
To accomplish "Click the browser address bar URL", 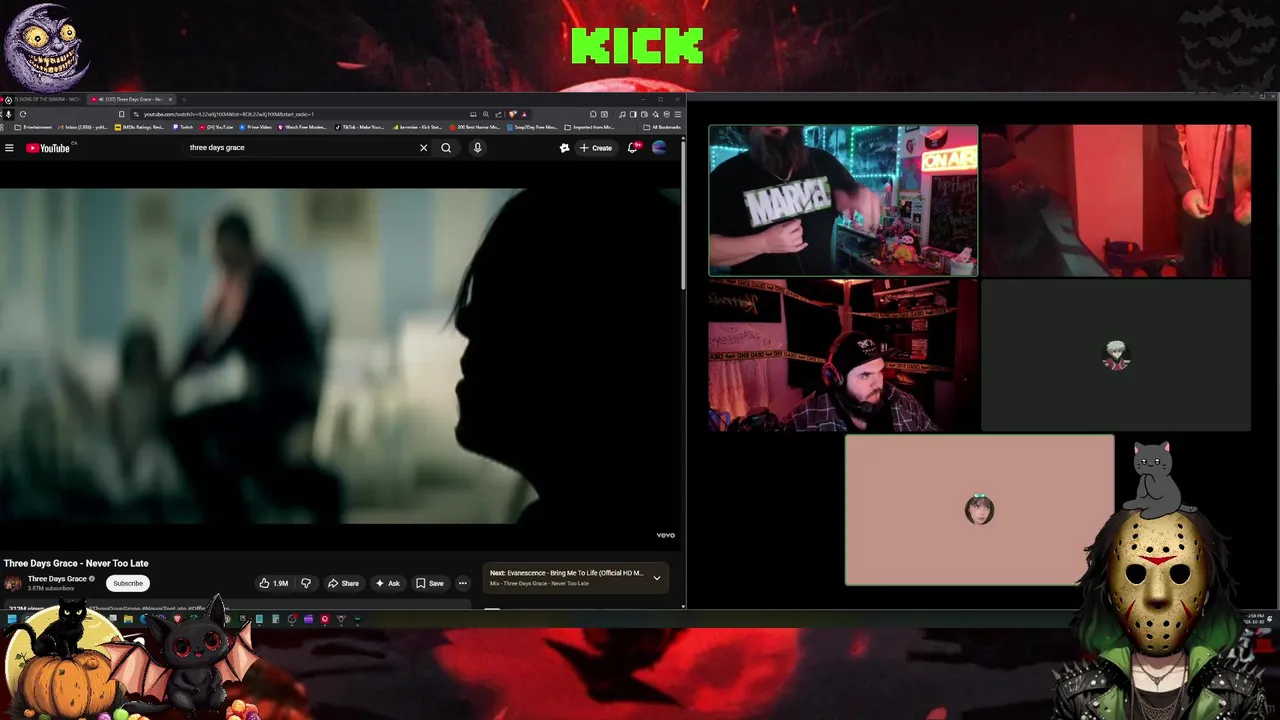I will (x=229, y=114).
